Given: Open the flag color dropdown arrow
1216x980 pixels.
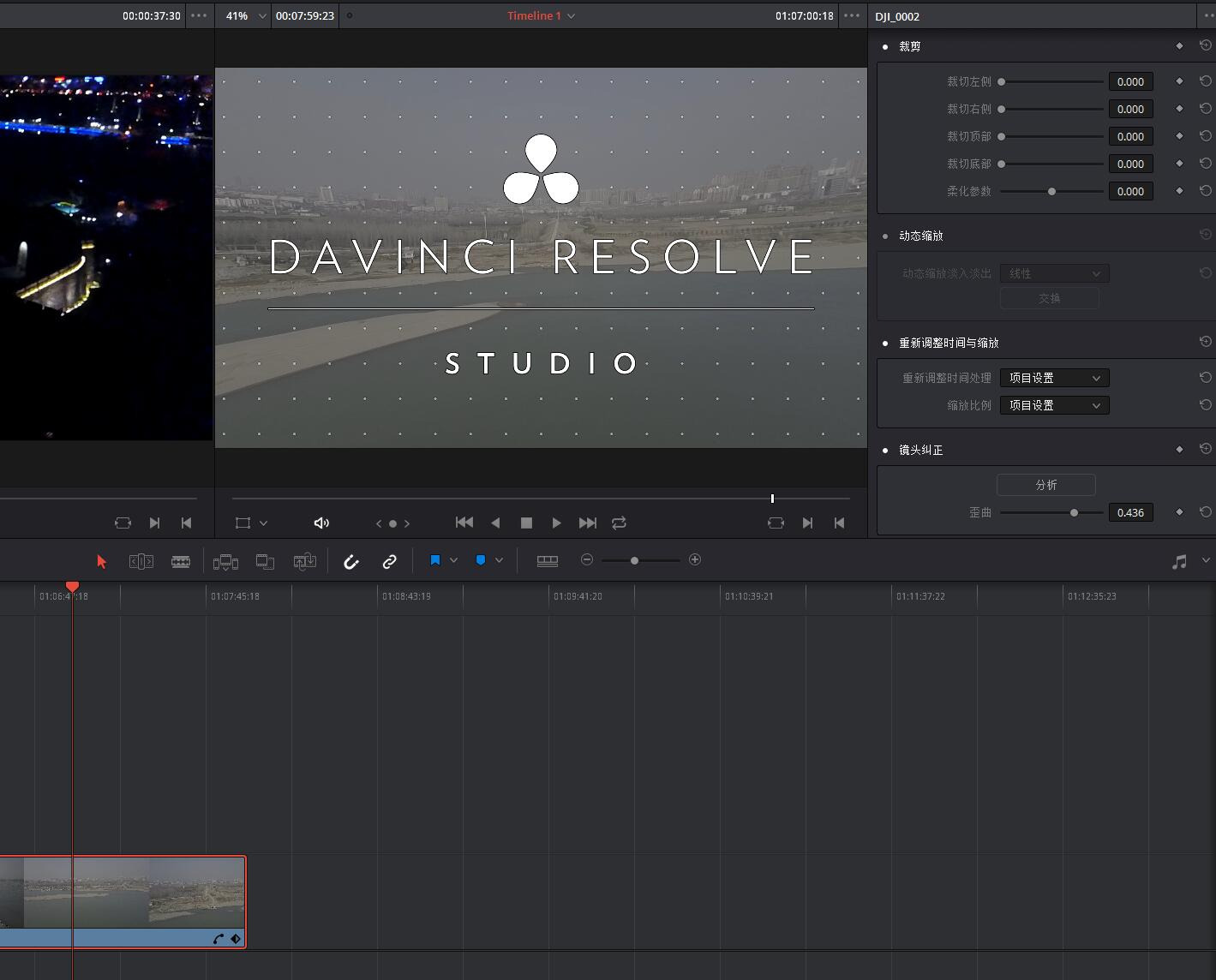Looking at the screenshot, I should (x=453, y=560).
